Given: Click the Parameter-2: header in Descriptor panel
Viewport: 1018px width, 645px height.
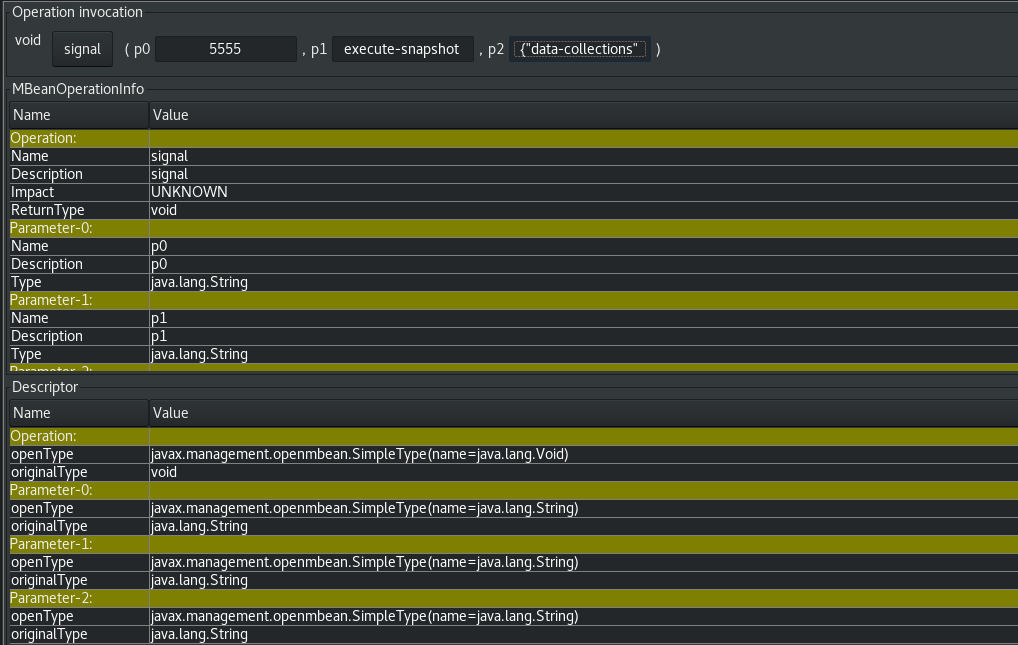Looking at the screenshot, I should 46,598.
